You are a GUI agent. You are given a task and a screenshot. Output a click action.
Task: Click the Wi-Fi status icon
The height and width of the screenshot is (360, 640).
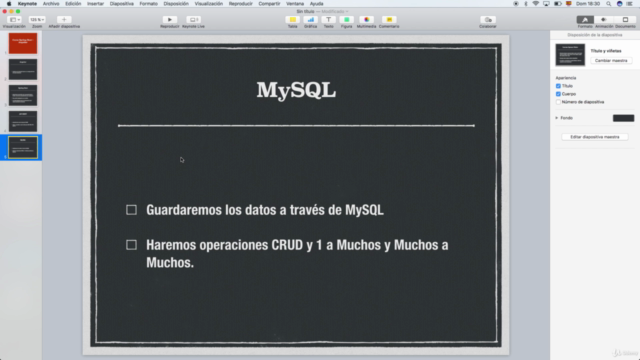[x=536, y=4]
